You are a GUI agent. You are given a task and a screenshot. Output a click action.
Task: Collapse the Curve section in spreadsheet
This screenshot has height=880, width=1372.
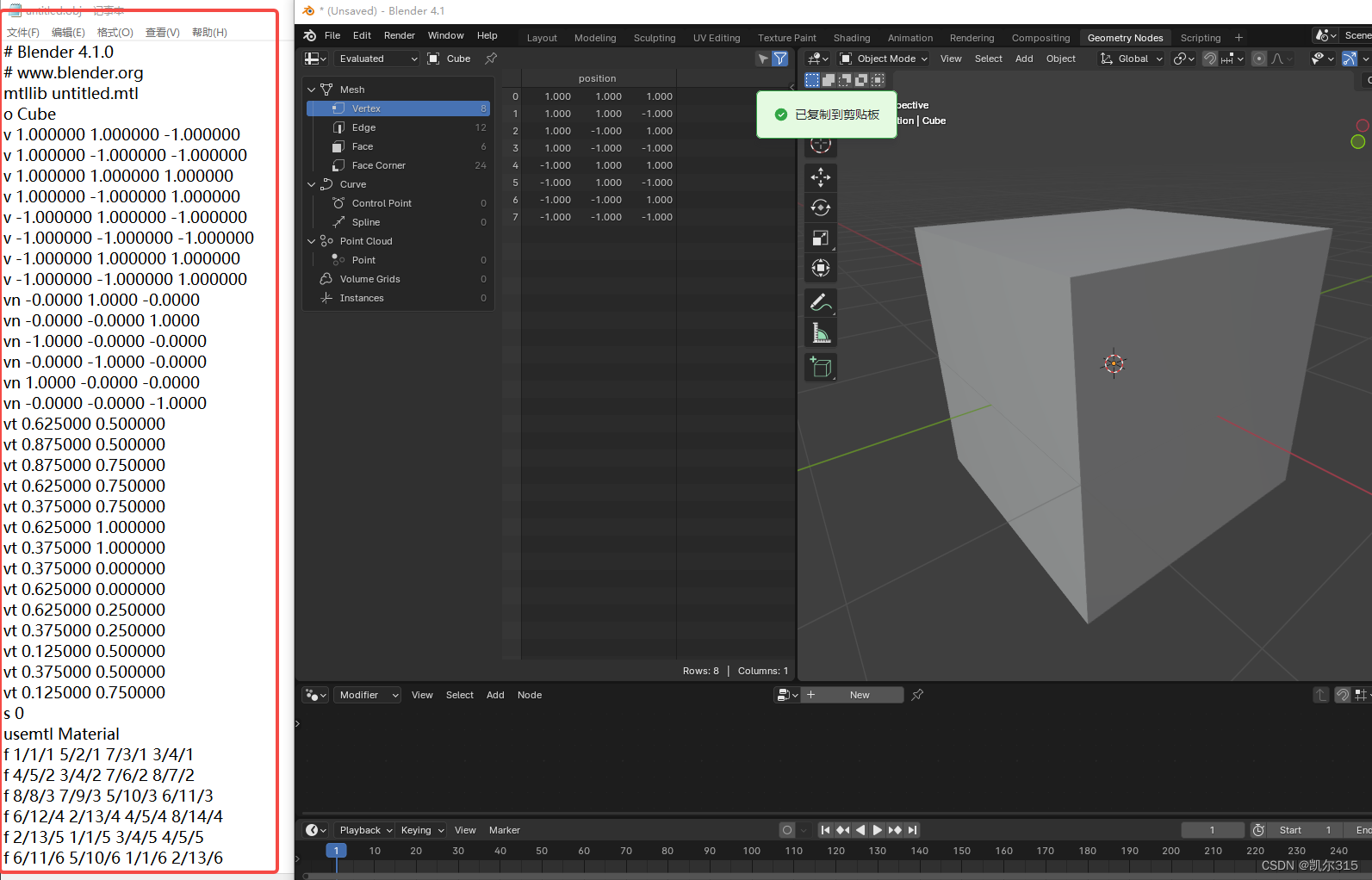[312, 184]
